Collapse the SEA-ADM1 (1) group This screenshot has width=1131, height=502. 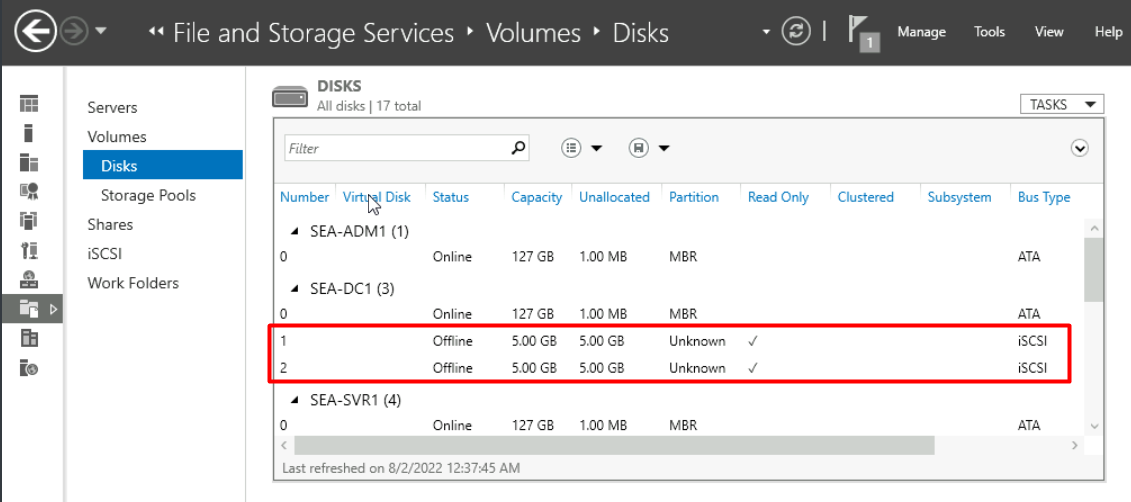pos(294,232)
